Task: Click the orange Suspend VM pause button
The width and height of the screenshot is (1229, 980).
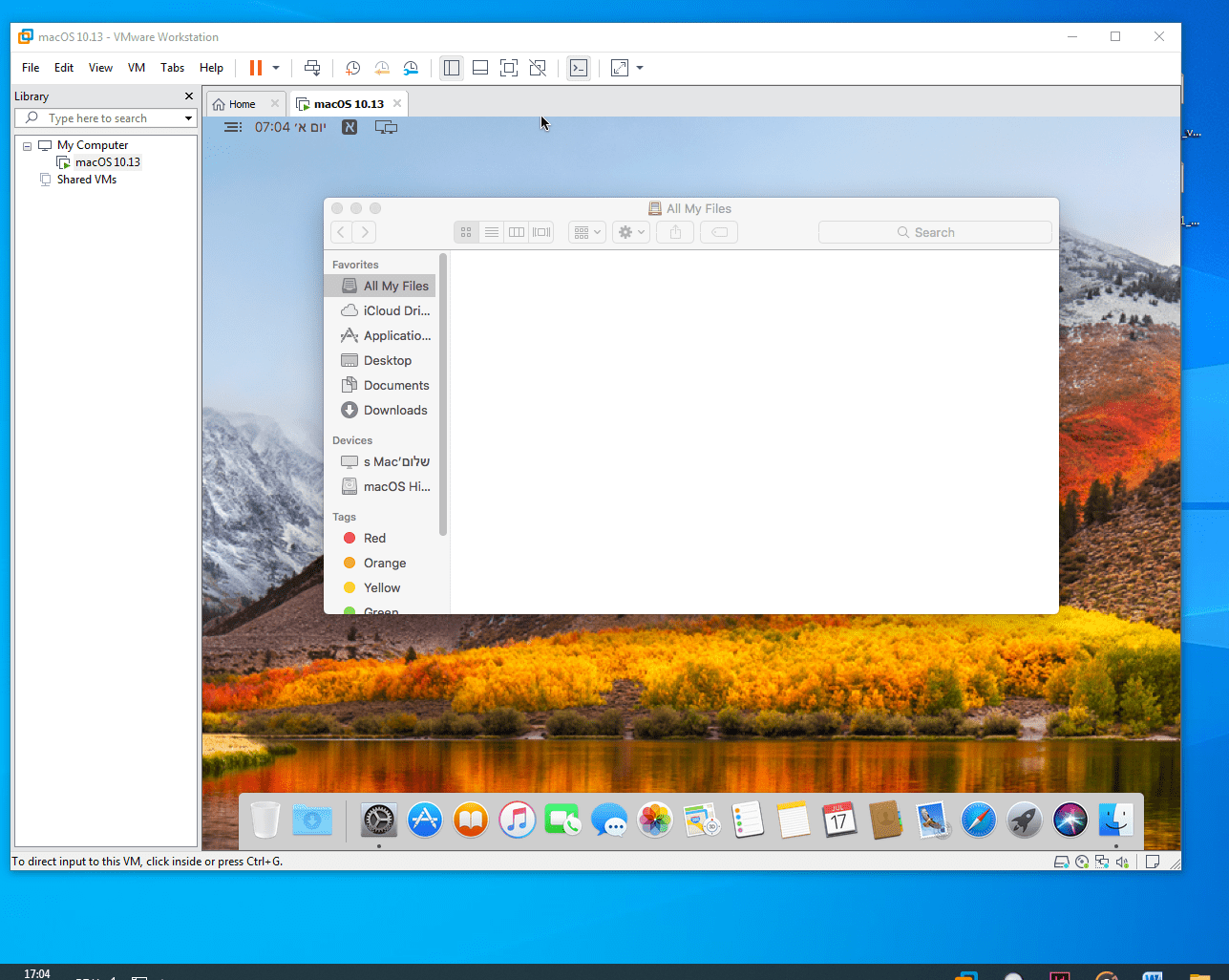Action: tap(256, 68)
